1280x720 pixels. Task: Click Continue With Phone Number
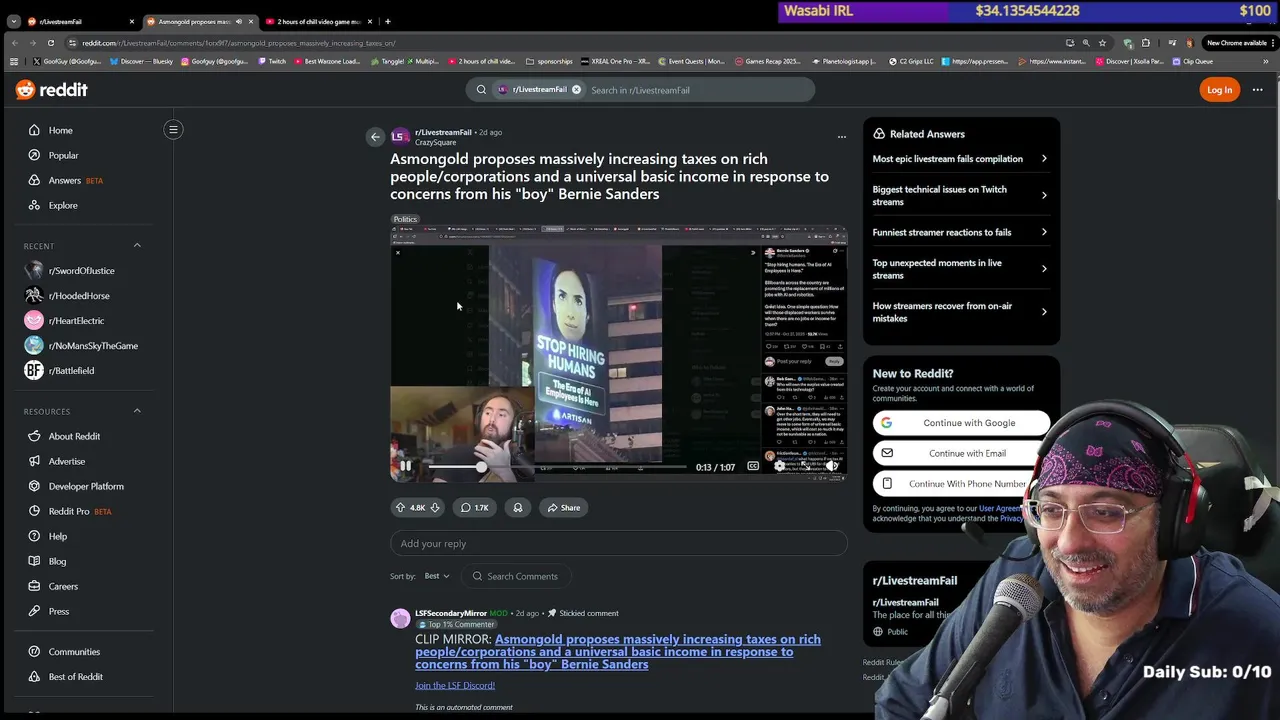pyautogui.click(x=961, y=484)
